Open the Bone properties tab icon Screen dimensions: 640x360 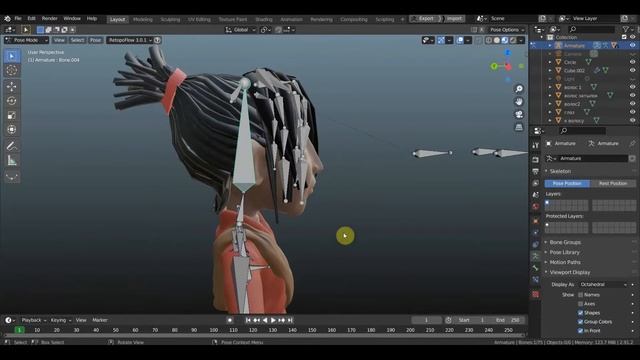pos(536,268)
